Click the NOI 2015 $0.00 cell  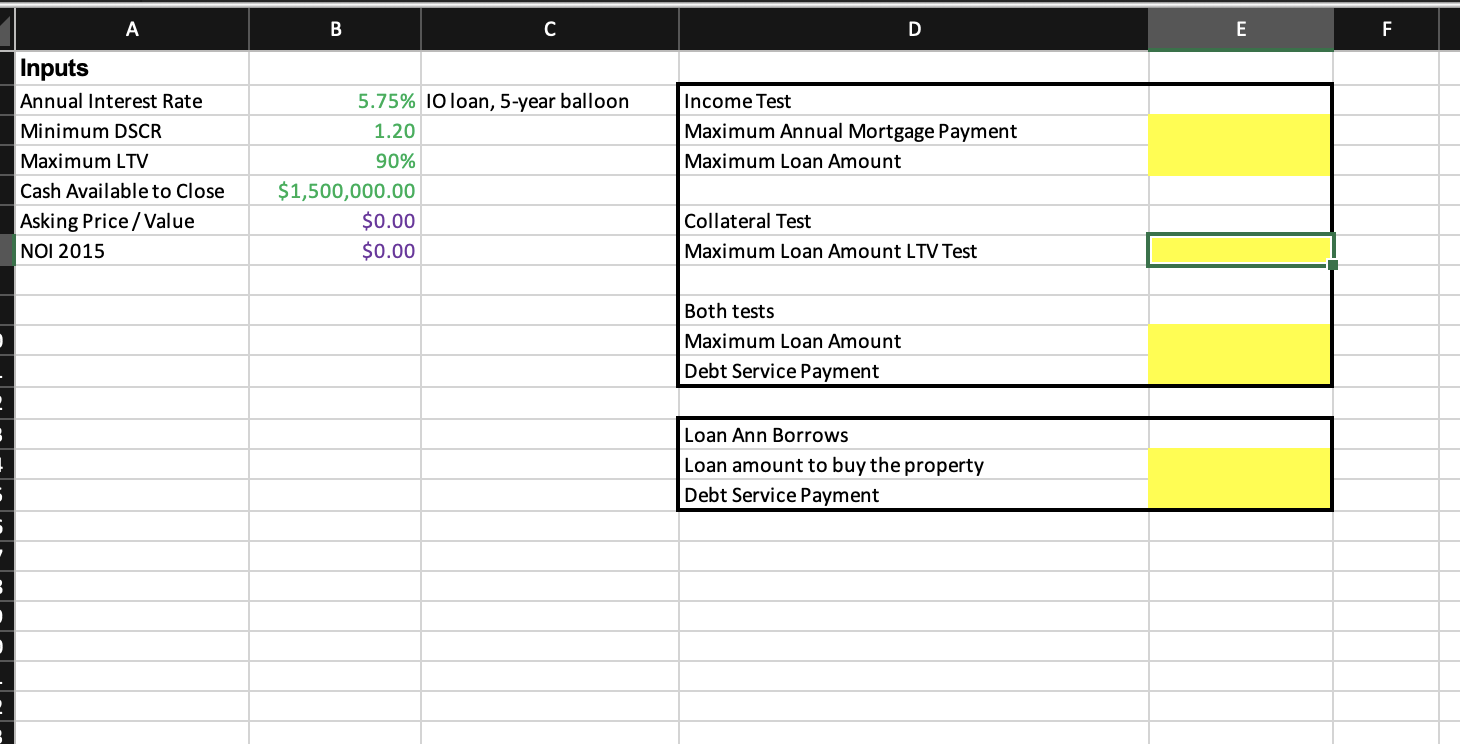point(334,251)
